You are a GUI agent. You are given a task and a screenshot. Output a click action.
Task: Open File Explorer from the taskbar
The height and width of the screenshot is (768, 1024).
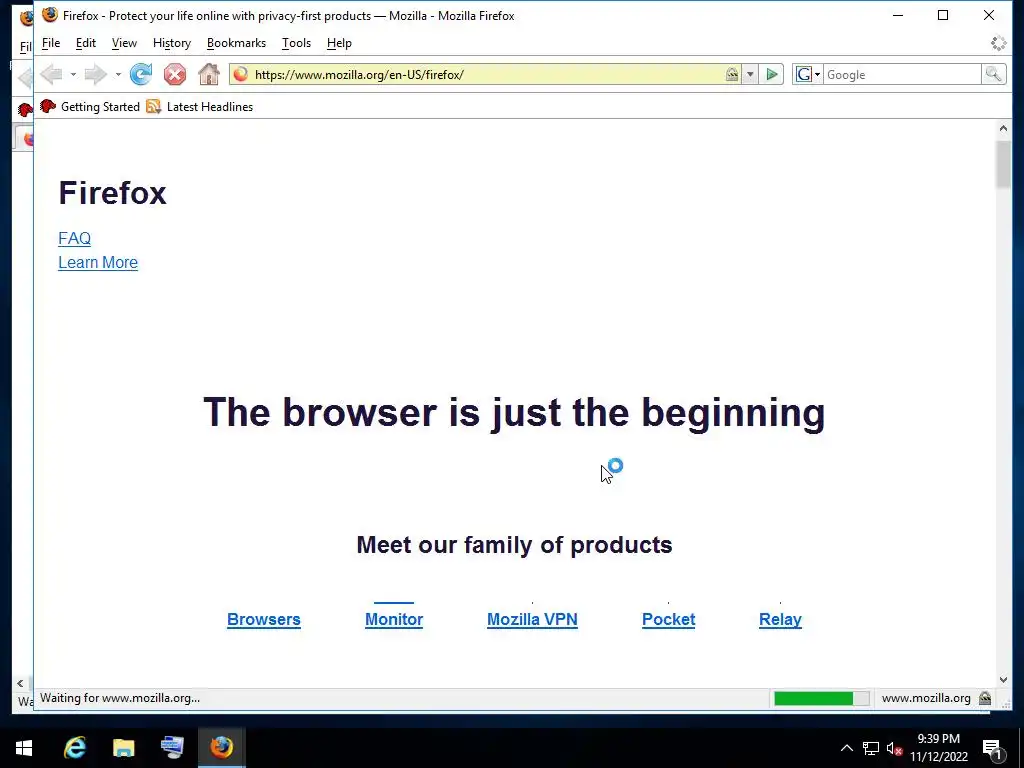click(123, 747)
